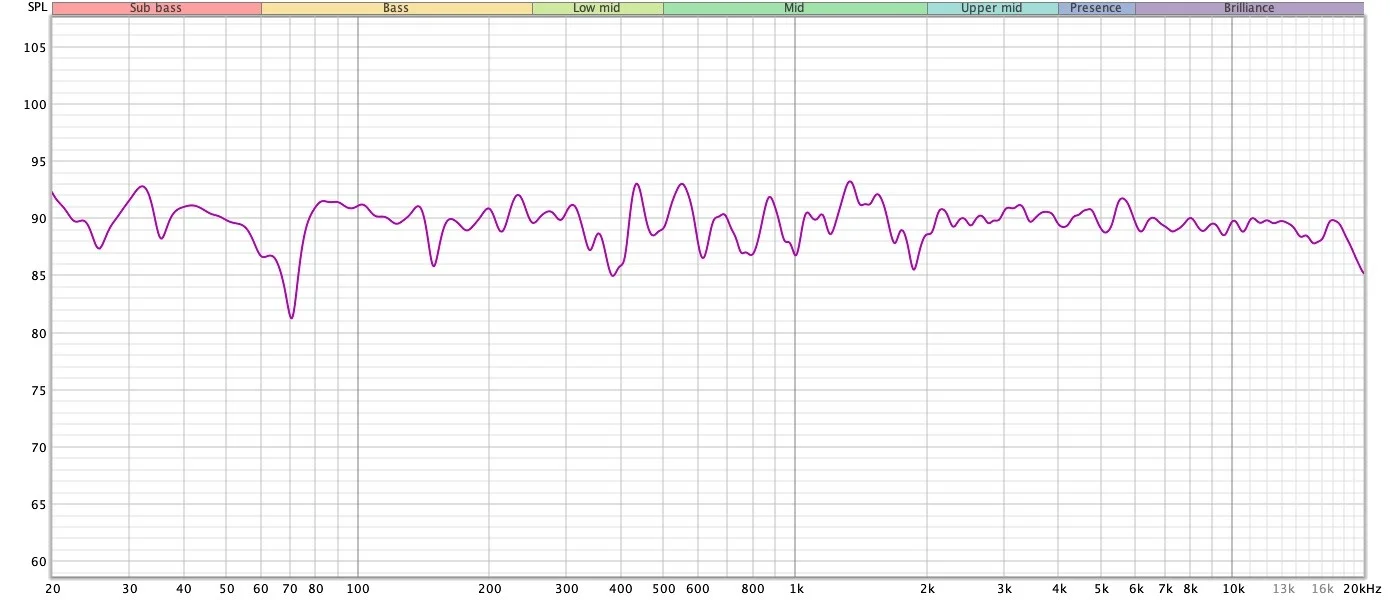
Task: Select the 20kHz frequency axis label
Action: [x=1362, y=588]
